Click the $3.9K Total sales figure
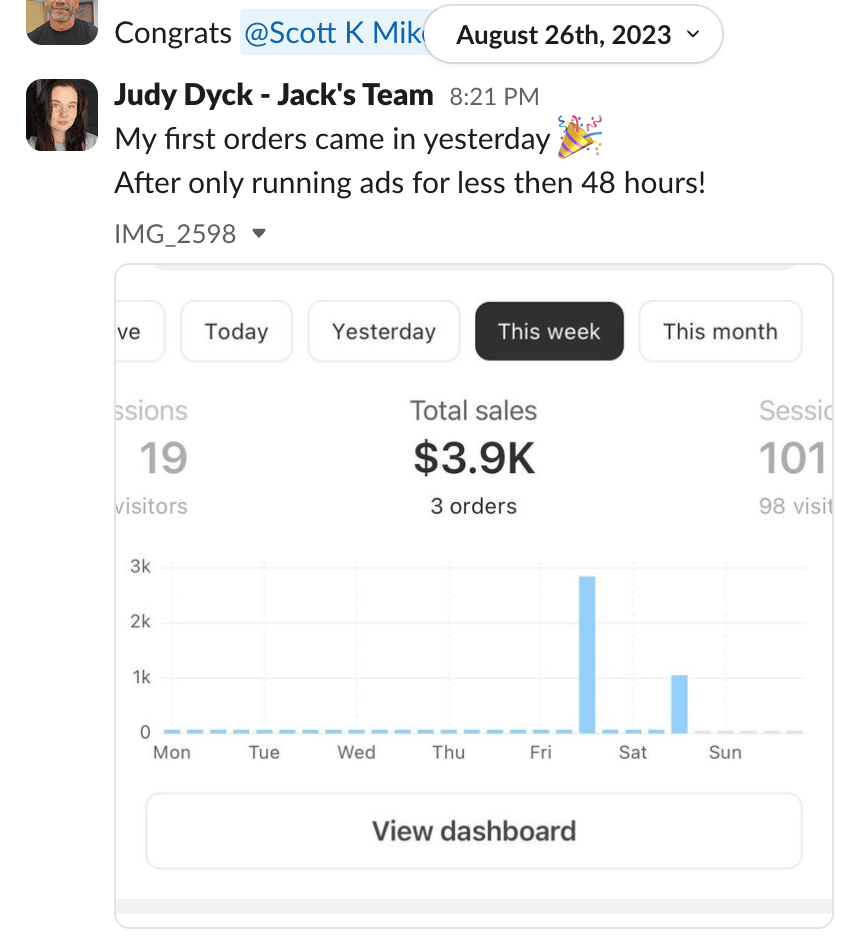This screenshot has height=936, width=860. 474,459
